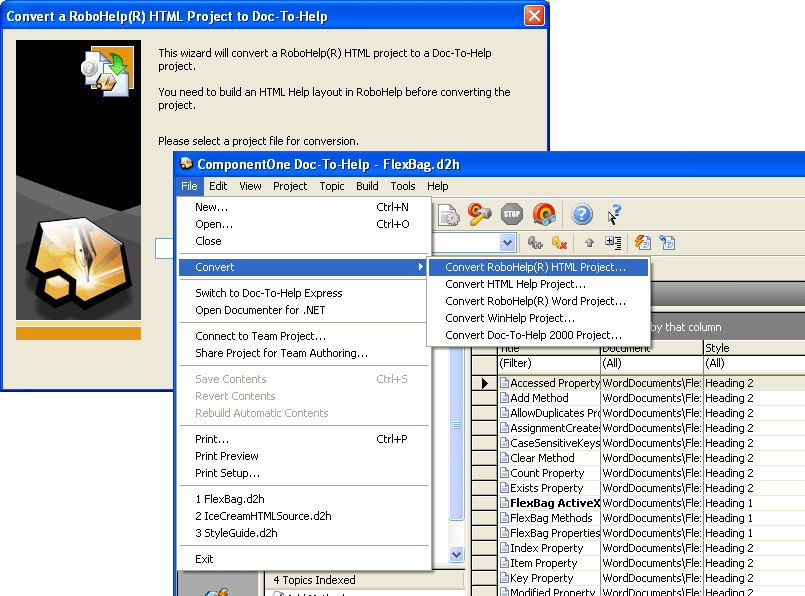Choose Open Documenter for .NET
This screenshot has width=805, height=596.
pos(303,310)
